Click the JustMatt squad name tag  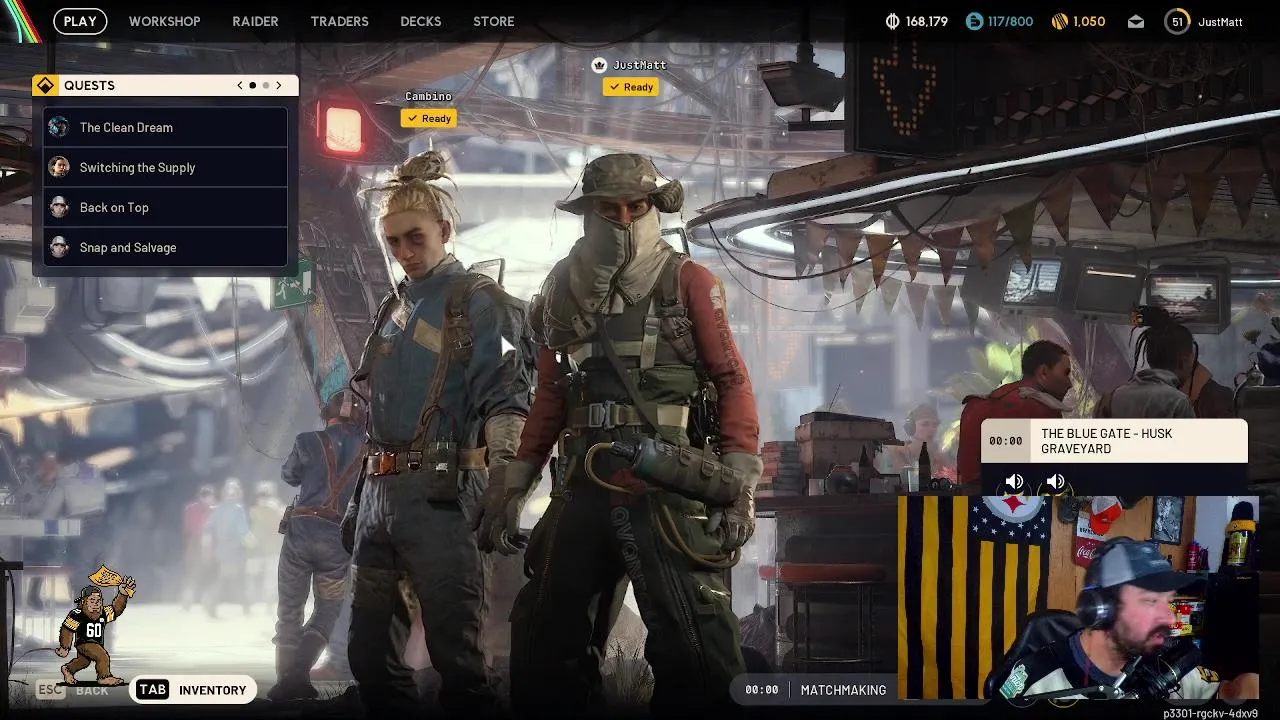click(x=640, y=65)
